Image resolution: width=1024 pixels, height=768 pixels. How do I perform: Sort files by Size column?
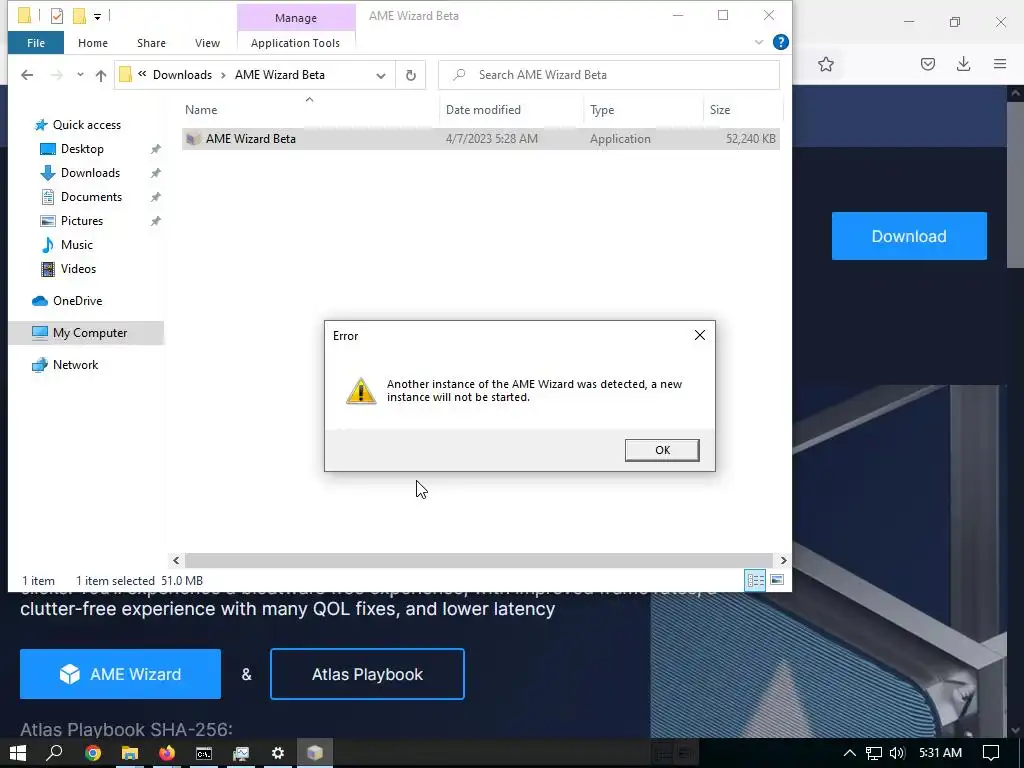tap(720, 110)
